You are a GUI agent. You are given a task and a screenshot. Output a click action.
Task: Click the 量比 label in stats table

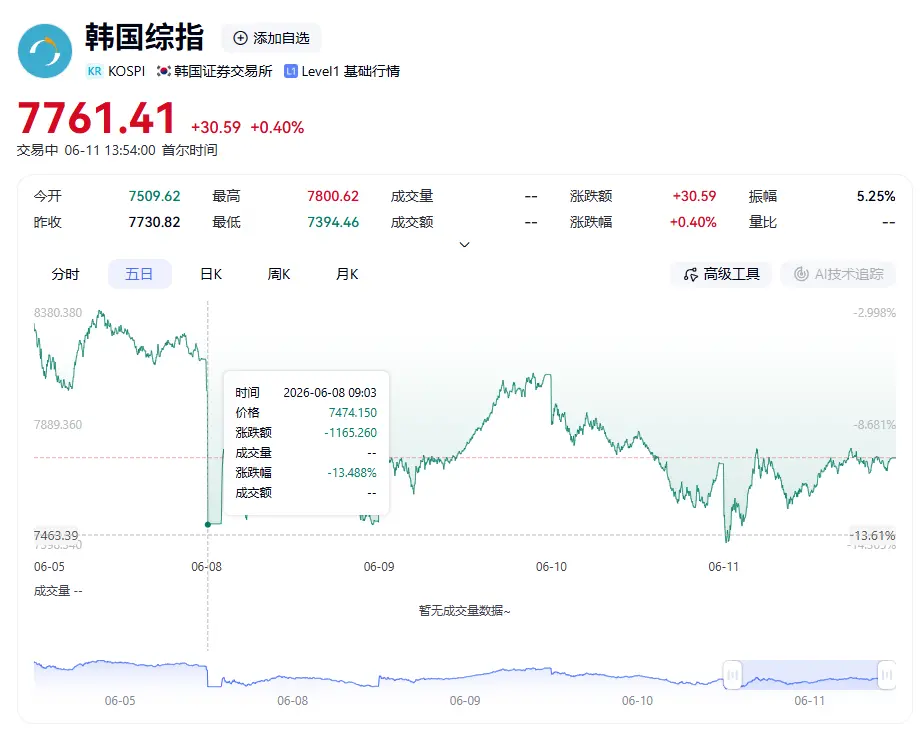(x=763, y=222)
